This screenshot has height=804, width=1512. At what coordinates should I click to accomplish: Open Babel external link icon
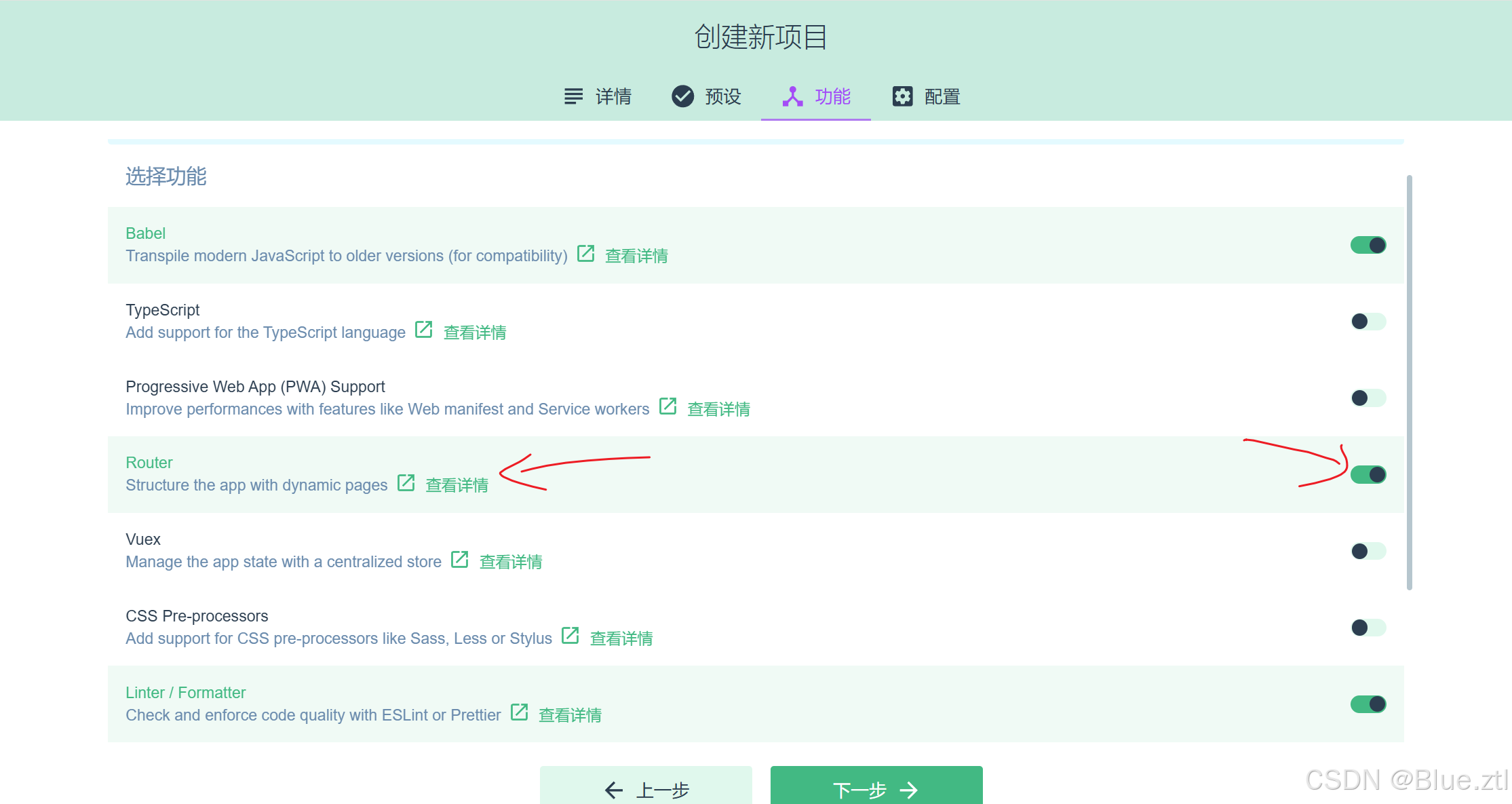(585, 254)
